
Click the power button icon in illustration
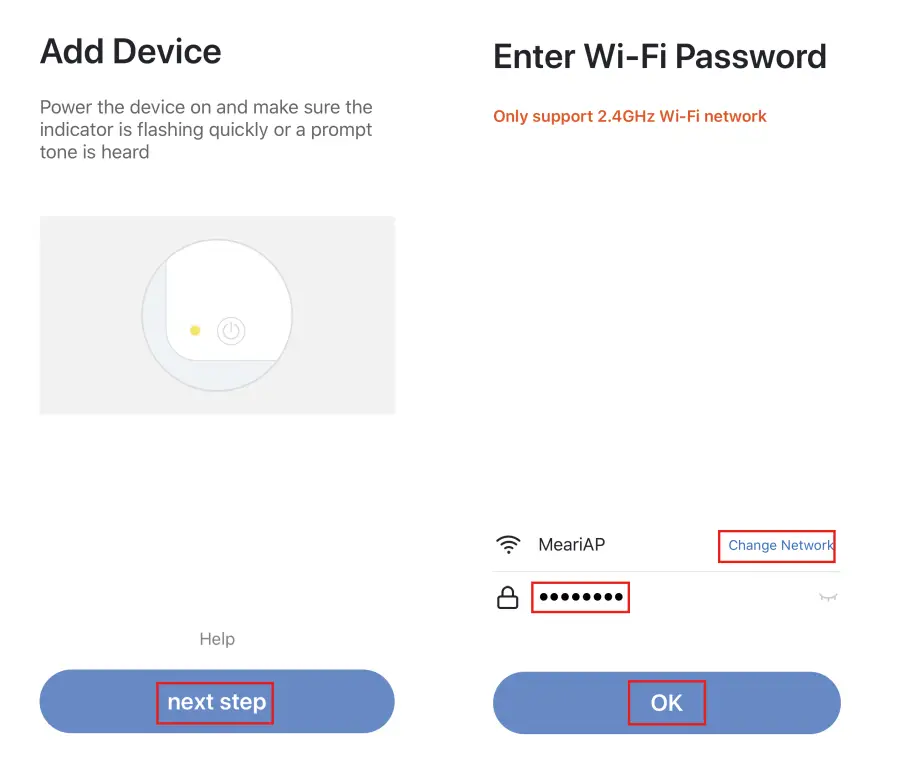tap(231, 331)
